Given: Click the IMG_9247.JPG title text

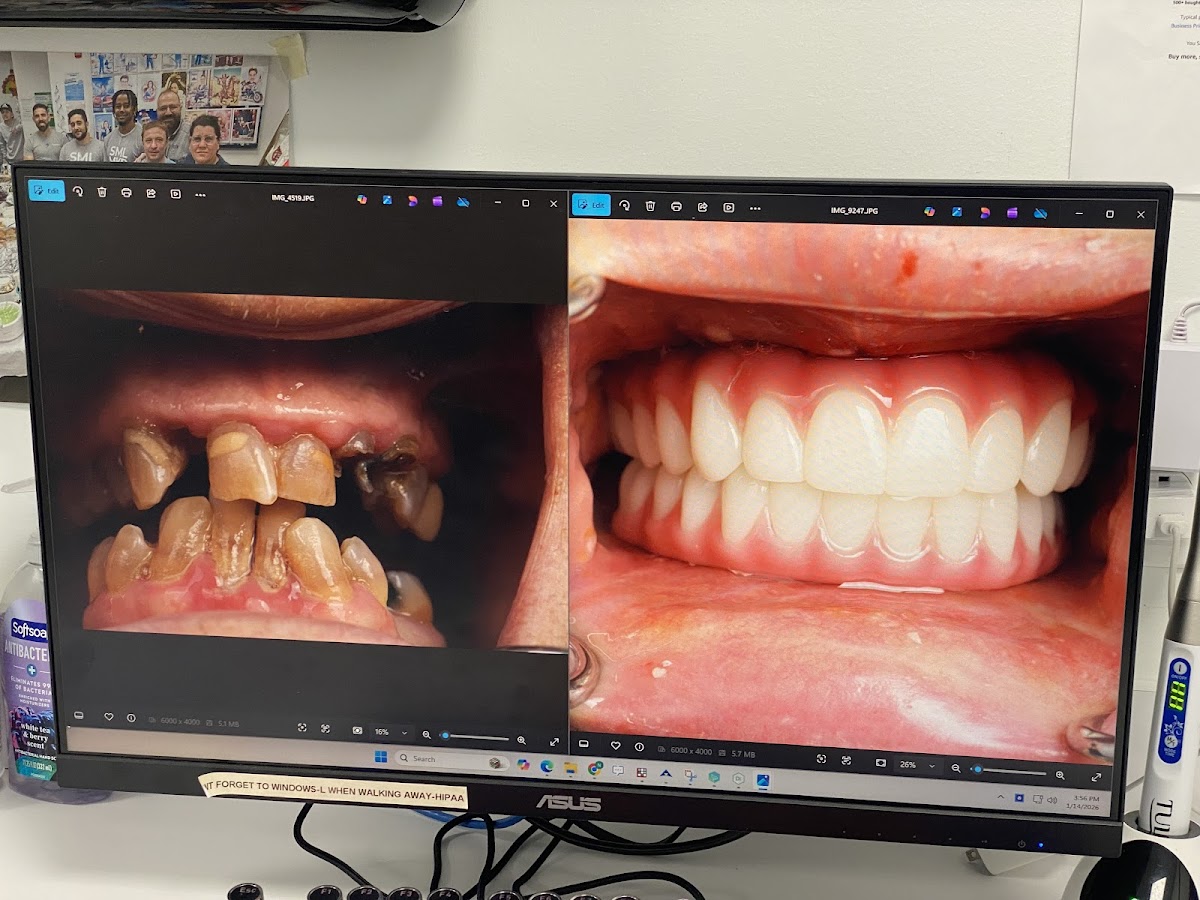Looking at the screenshot, I should tap(855, 211).
